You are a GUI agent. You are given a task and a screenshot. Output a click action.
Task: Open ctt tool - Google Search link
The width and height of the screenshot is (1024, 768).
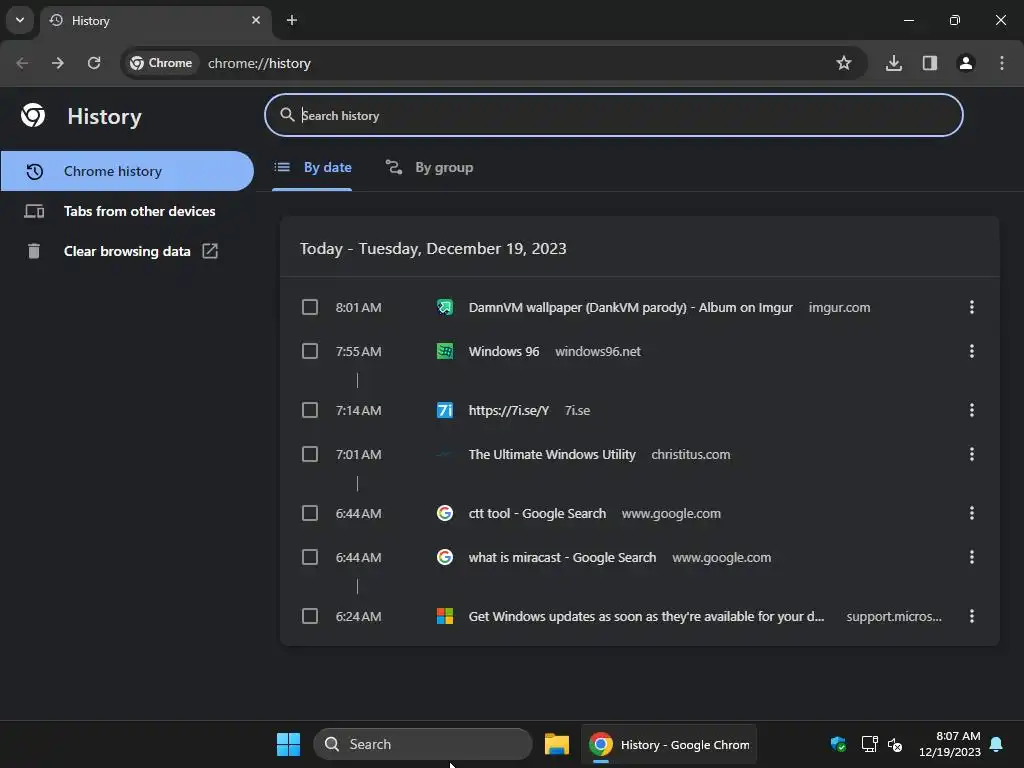[537, 513]
